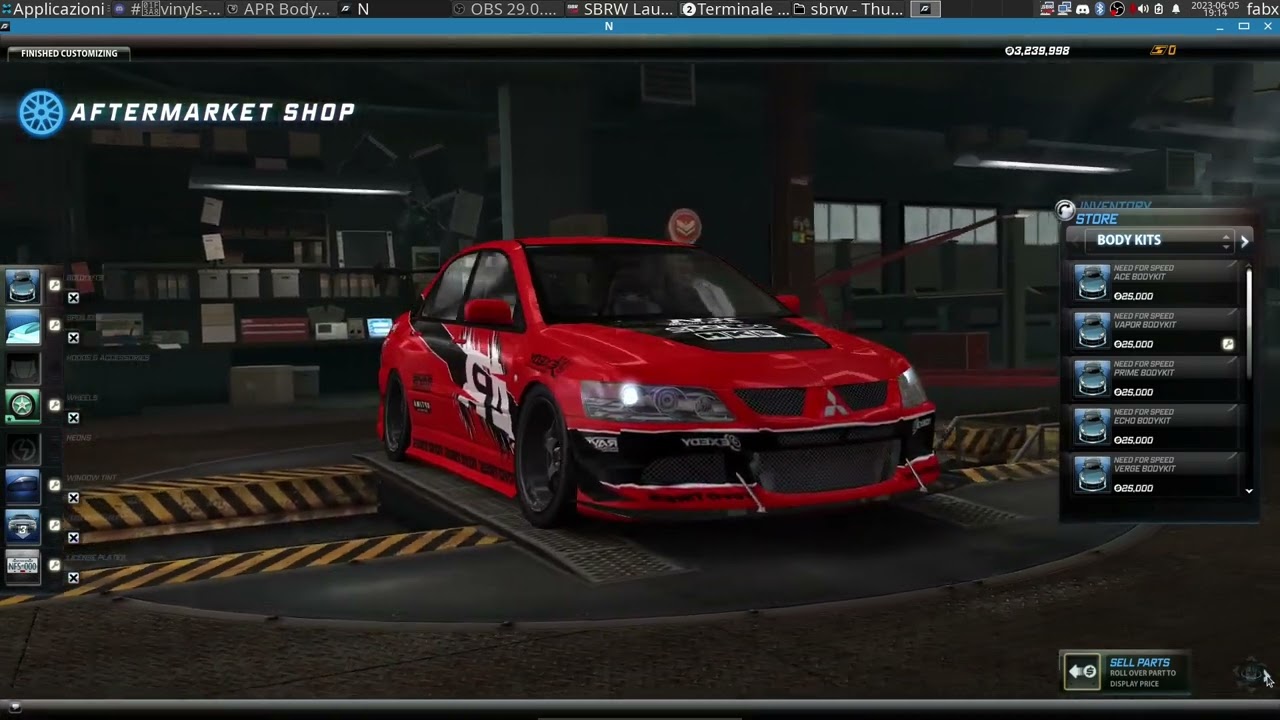The height and width of the screenshot is (720, 1280).
Task: Click the wrench icon beside Window Tint
Action: [54, 485]
